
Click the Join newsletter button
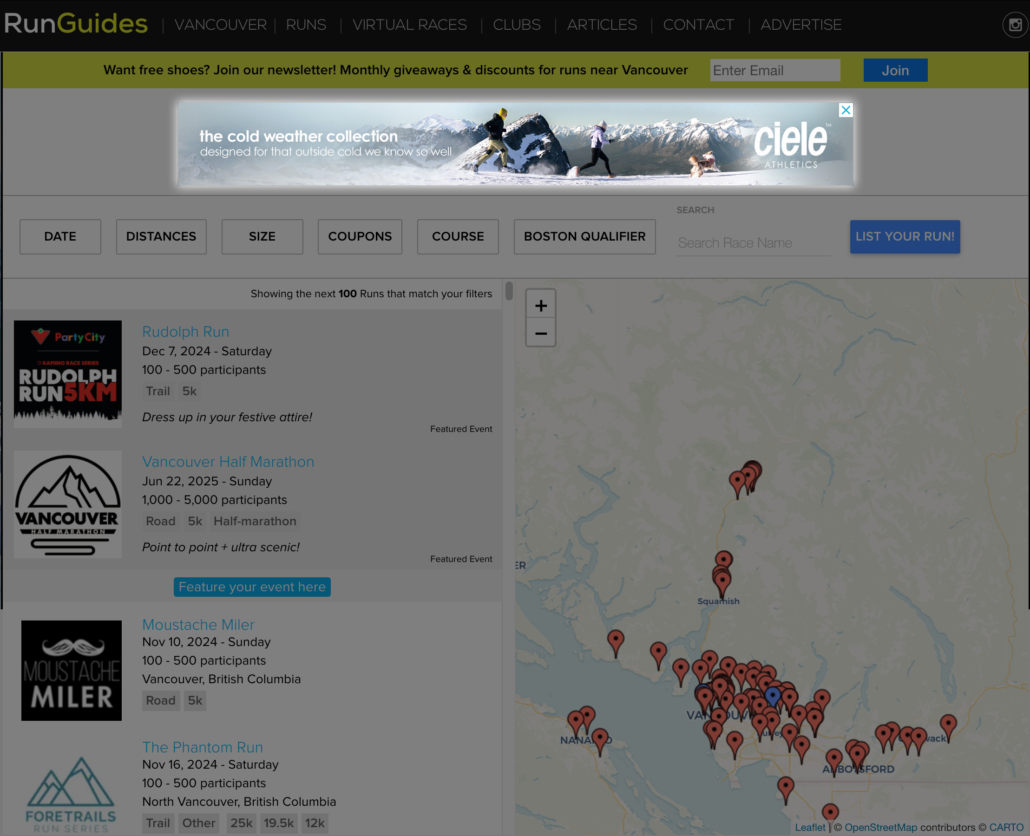[895, 70]
